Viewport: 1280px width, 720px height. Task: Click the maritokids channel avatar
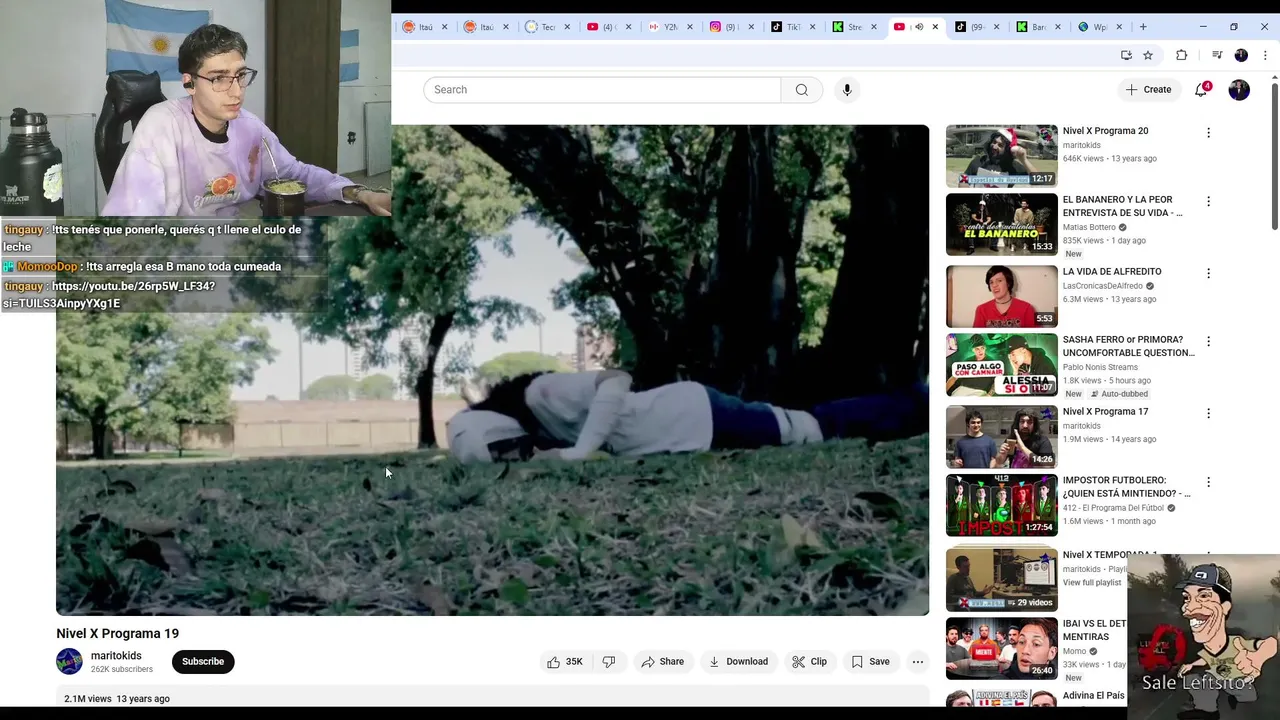(69, 662)
